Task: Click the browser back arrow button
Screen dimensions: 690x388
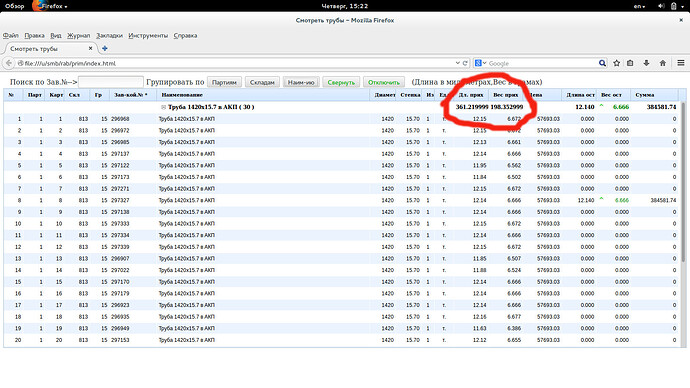Action: 9,63
